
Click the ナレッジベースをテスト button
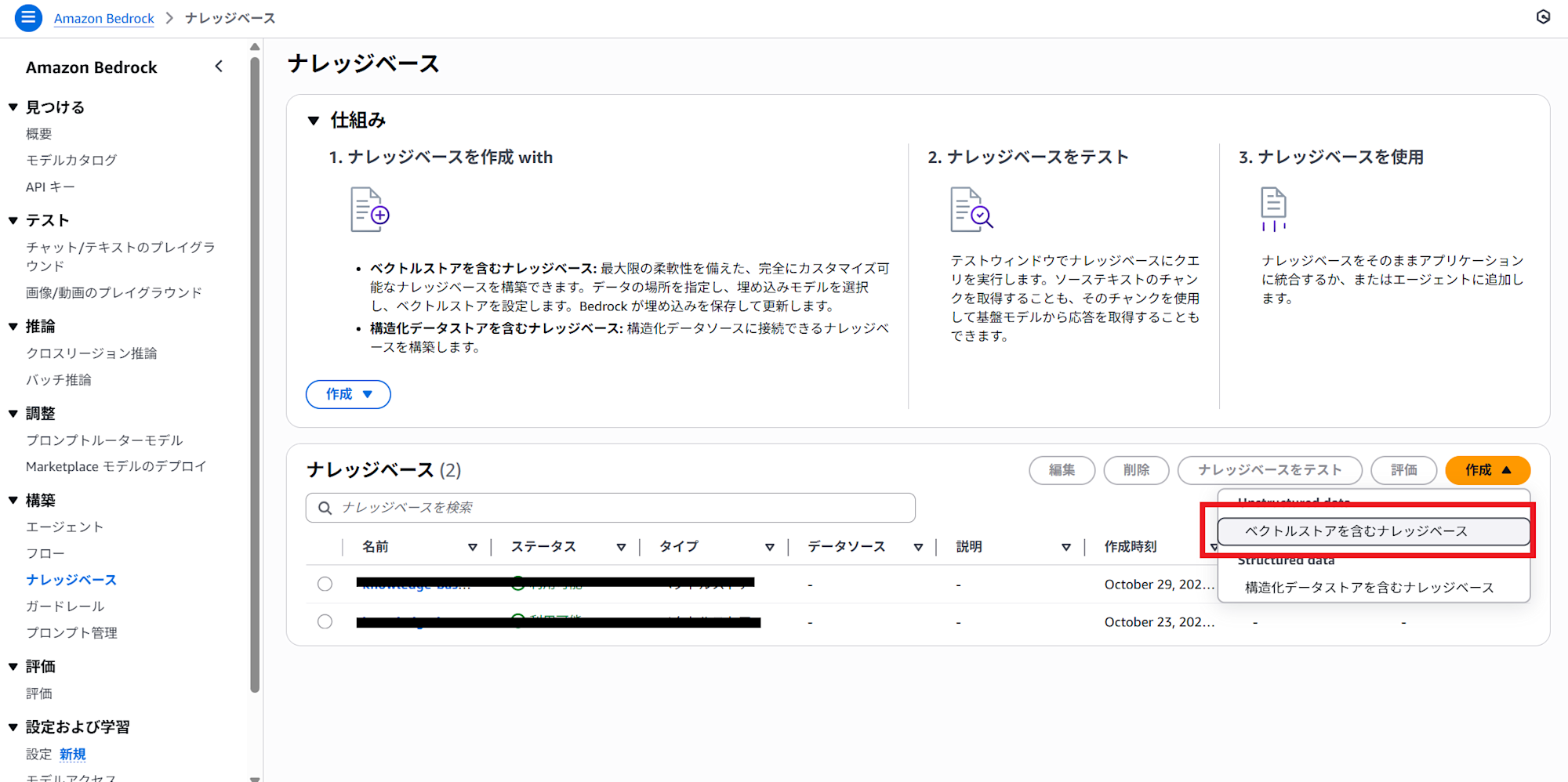point(1270,470)
